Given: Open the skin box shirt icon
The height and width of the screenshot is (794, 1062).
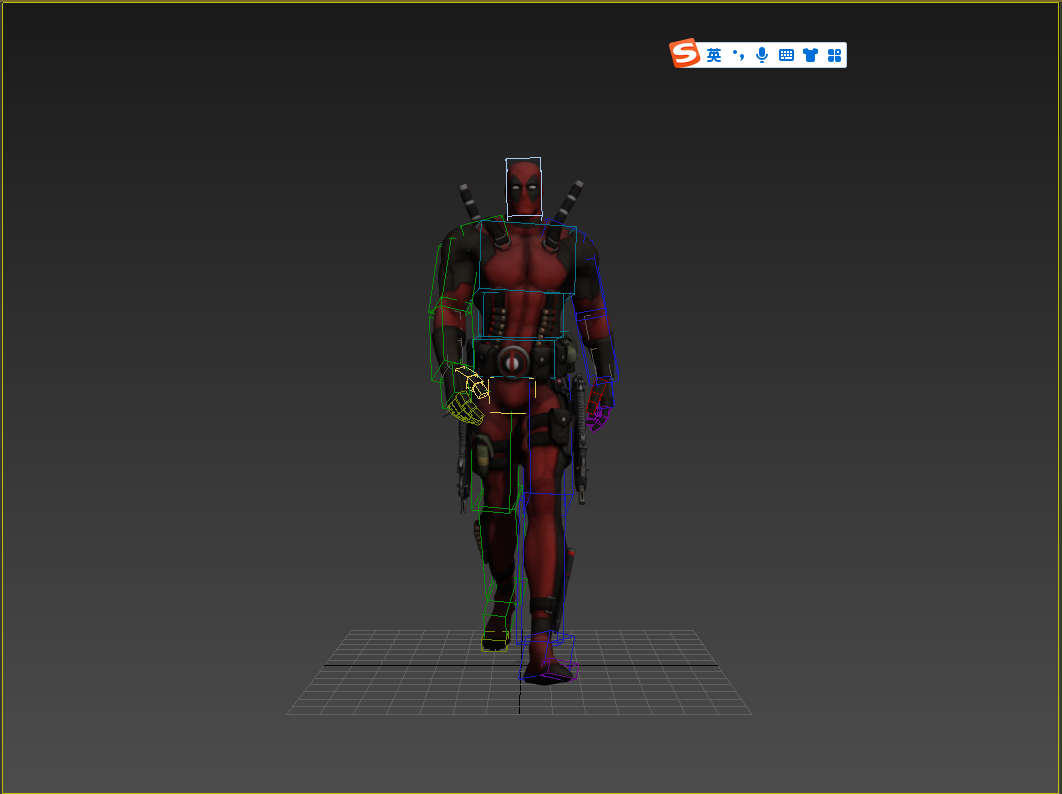Looking at the screenshot, I should 810,55.
